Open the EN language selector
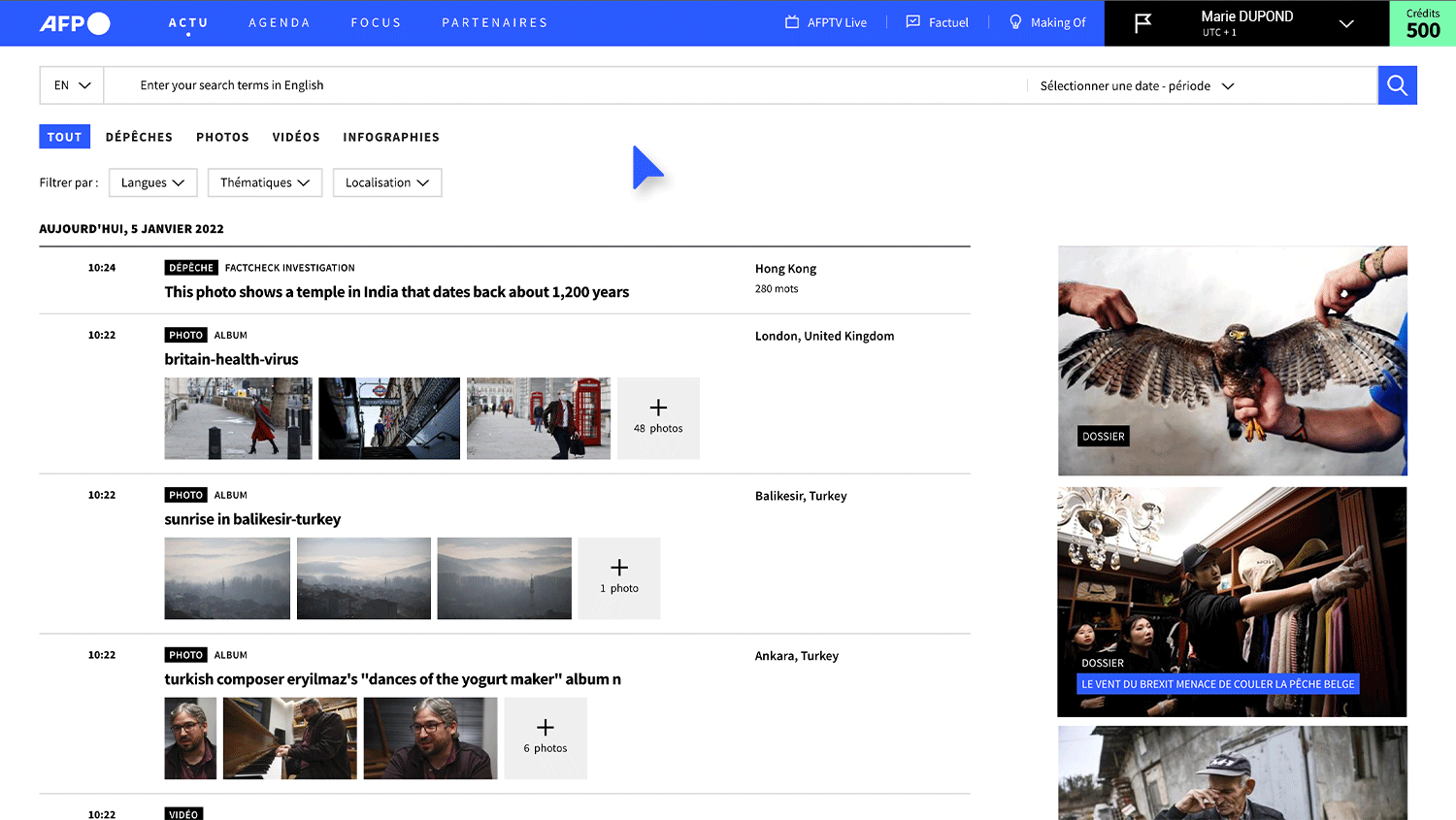1456x820 pixels. (72, 85)
